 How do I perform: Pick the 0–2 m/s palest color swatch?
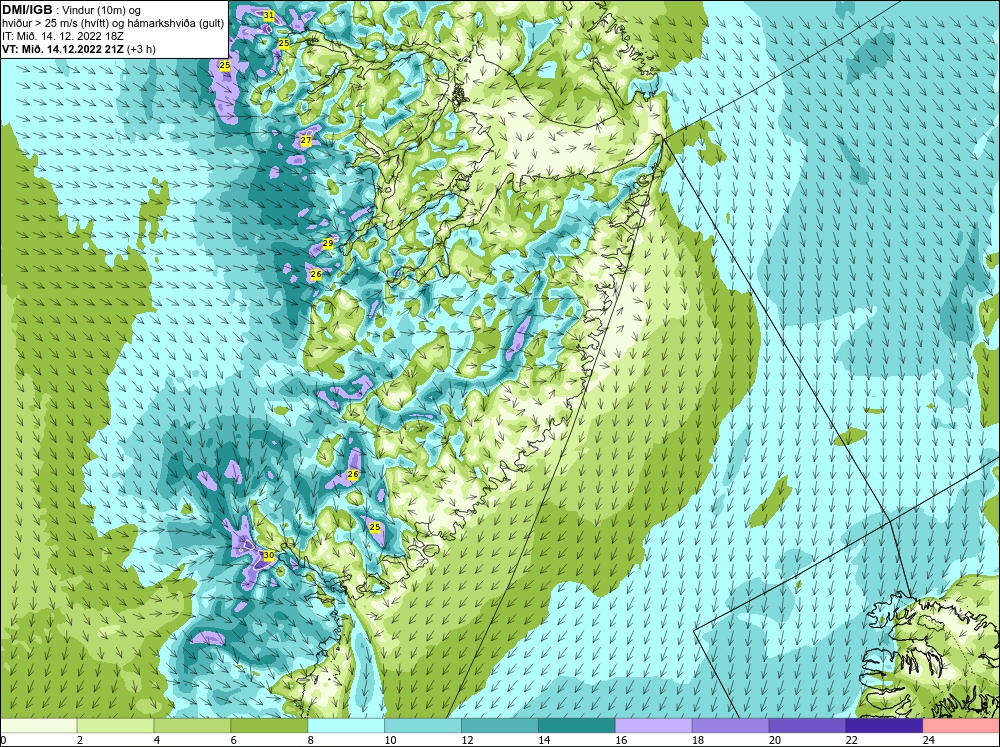38,726
